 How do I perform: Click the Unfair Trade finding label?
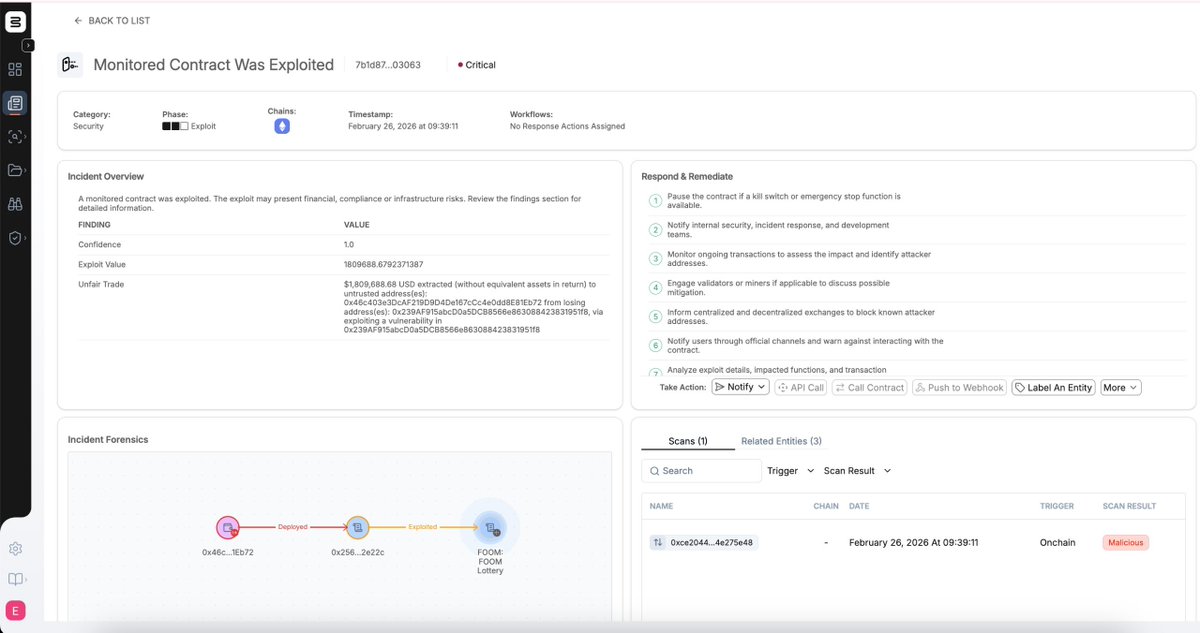(101, 284)
